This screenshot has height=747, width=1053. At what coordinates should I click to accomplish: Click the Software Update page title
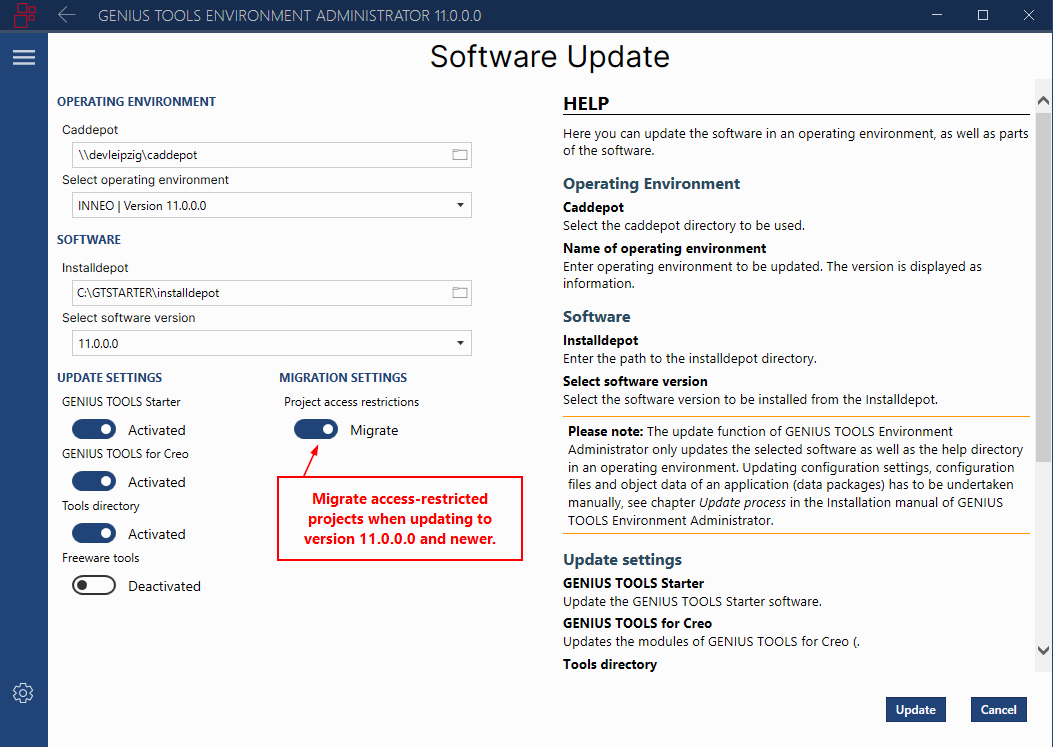click(550, 56)
